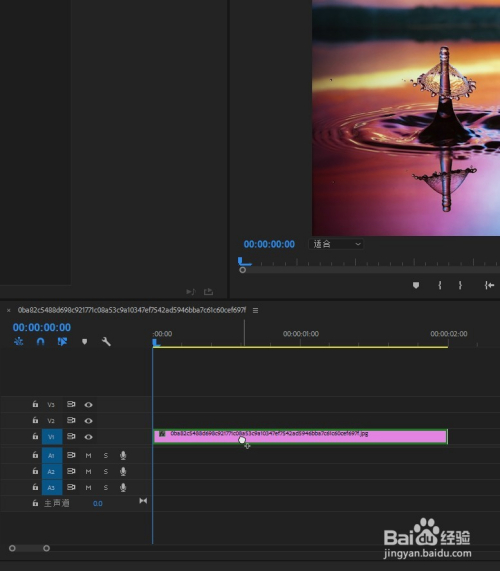500x571 pixels.
Task: Hide V1 track output eye
Action: click(88, 437)
